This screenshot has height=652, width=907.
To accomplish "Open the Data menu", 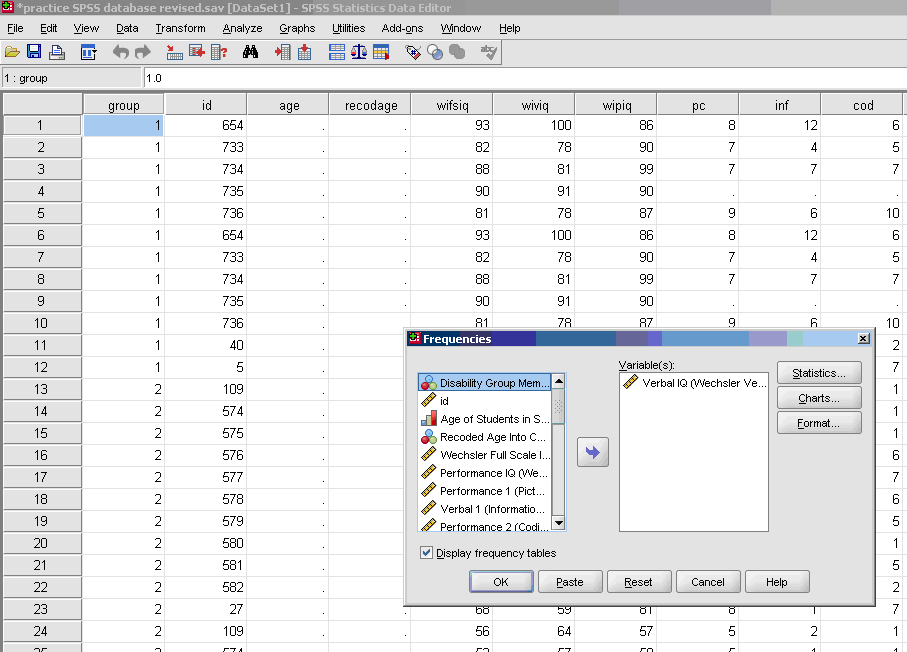I will coord(127,28).
